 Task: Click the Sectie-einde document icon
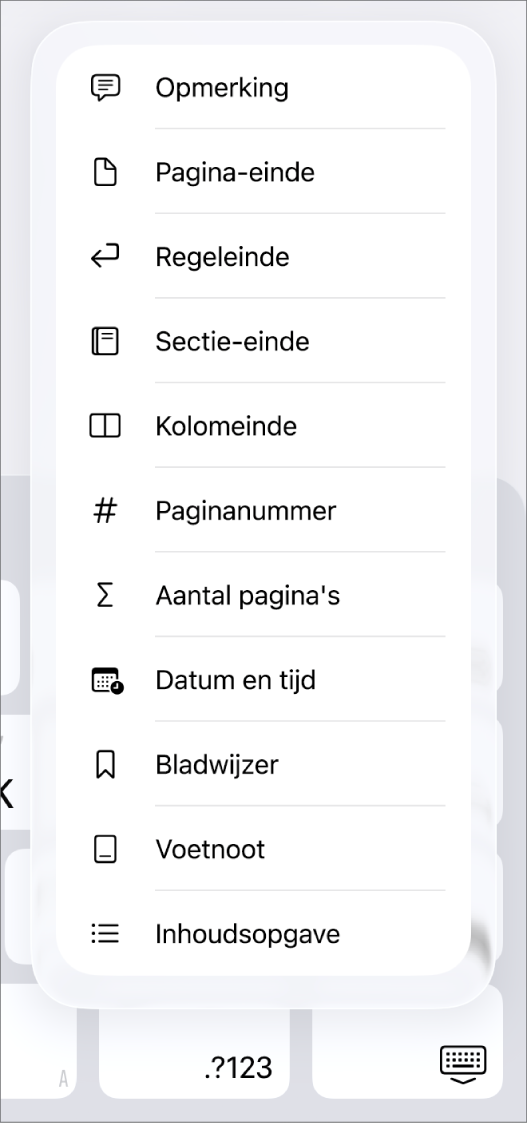(105, 342)
